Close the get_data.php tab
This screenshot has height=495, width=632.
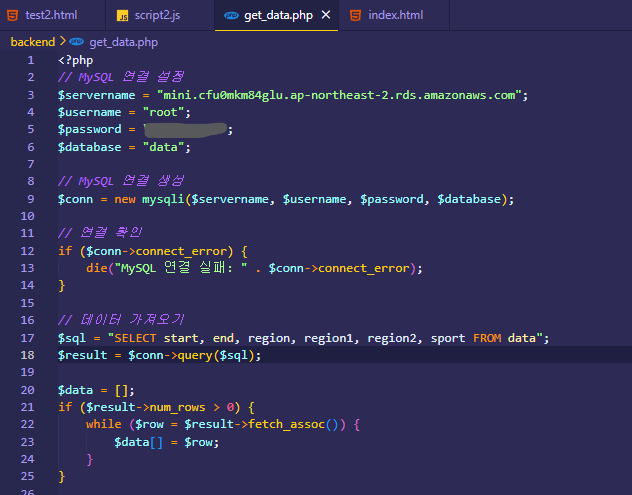click(x=326, y=15)
